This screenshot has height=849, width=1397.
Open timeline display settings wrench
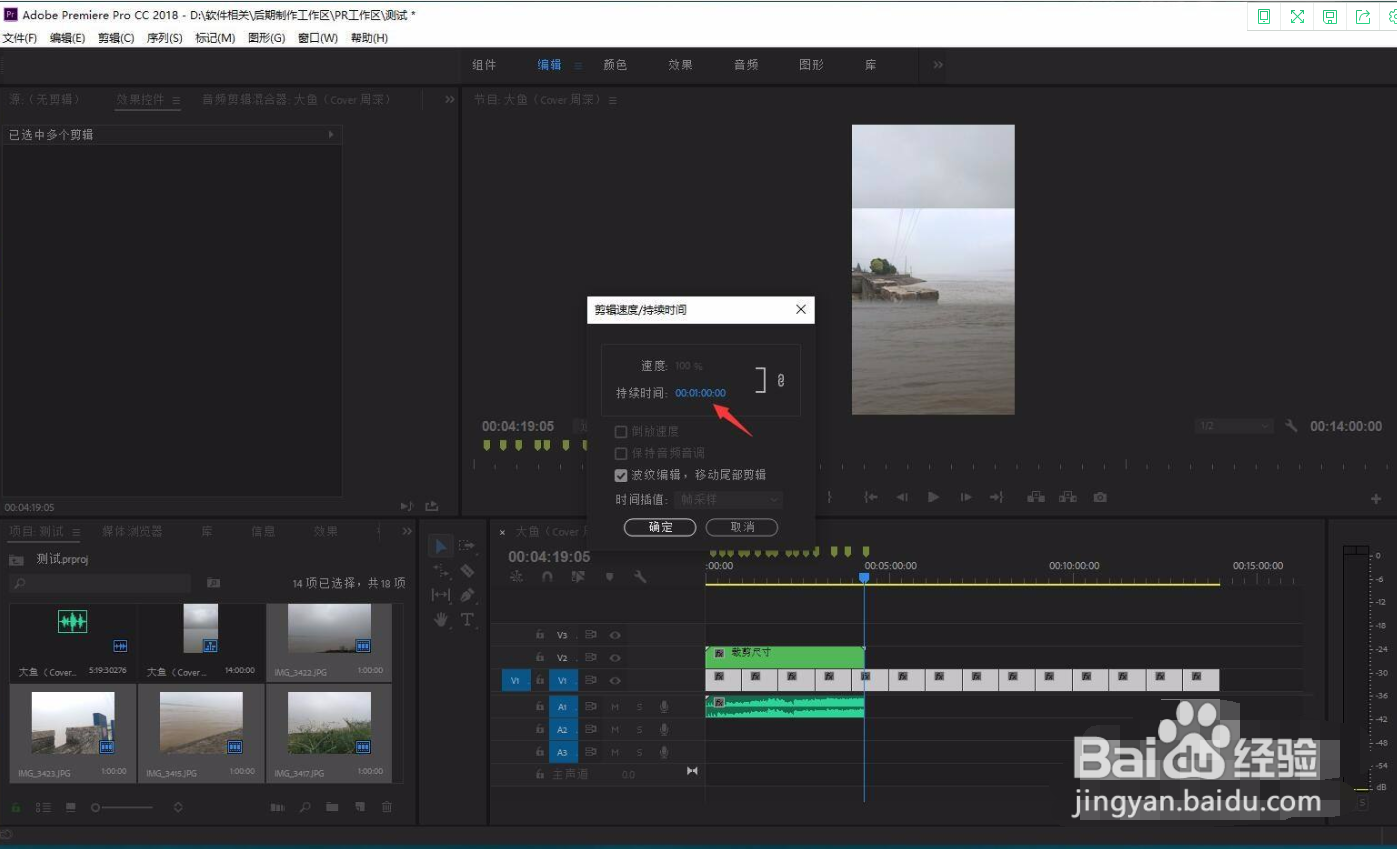point(640,577)
